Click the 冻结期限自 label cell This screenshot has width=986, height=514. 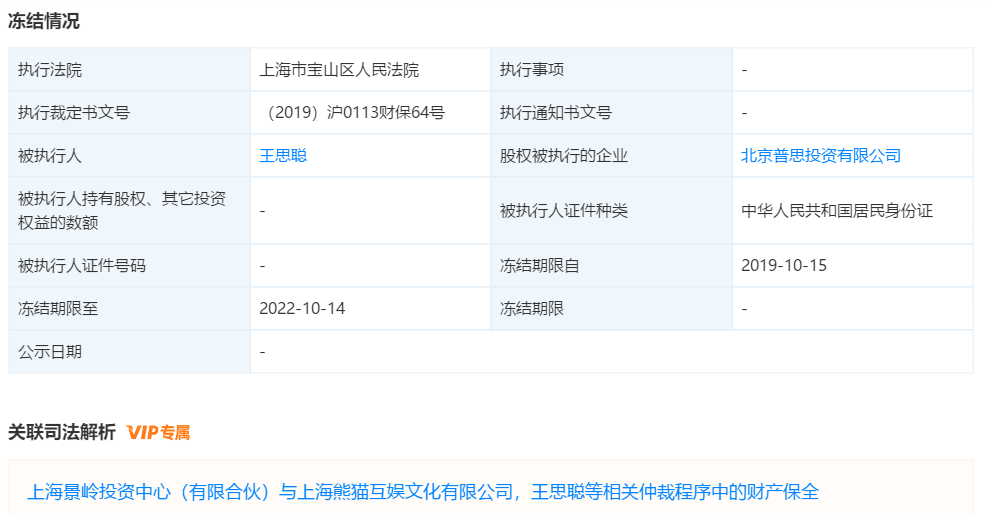(x=540, y=266)
